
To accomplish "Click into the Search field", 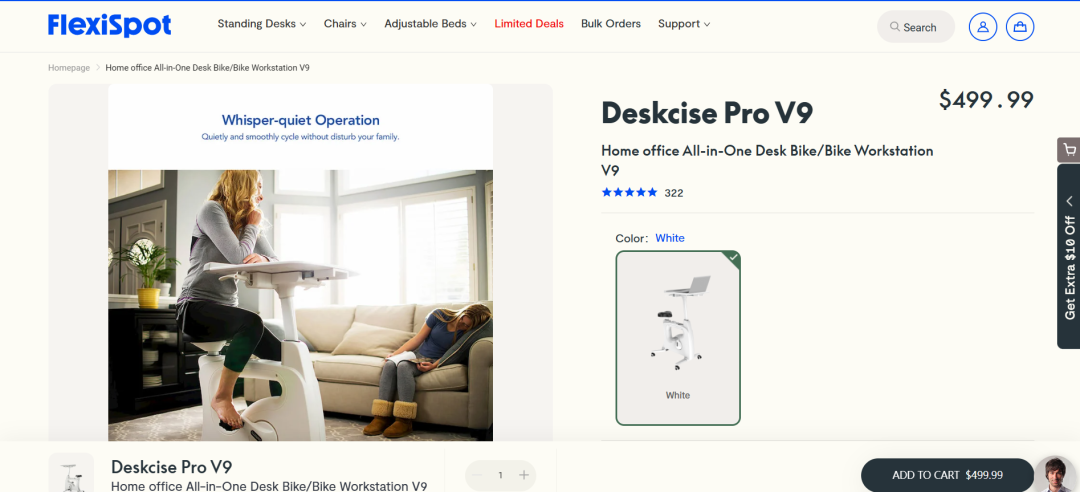I will [x=915, y=27].
